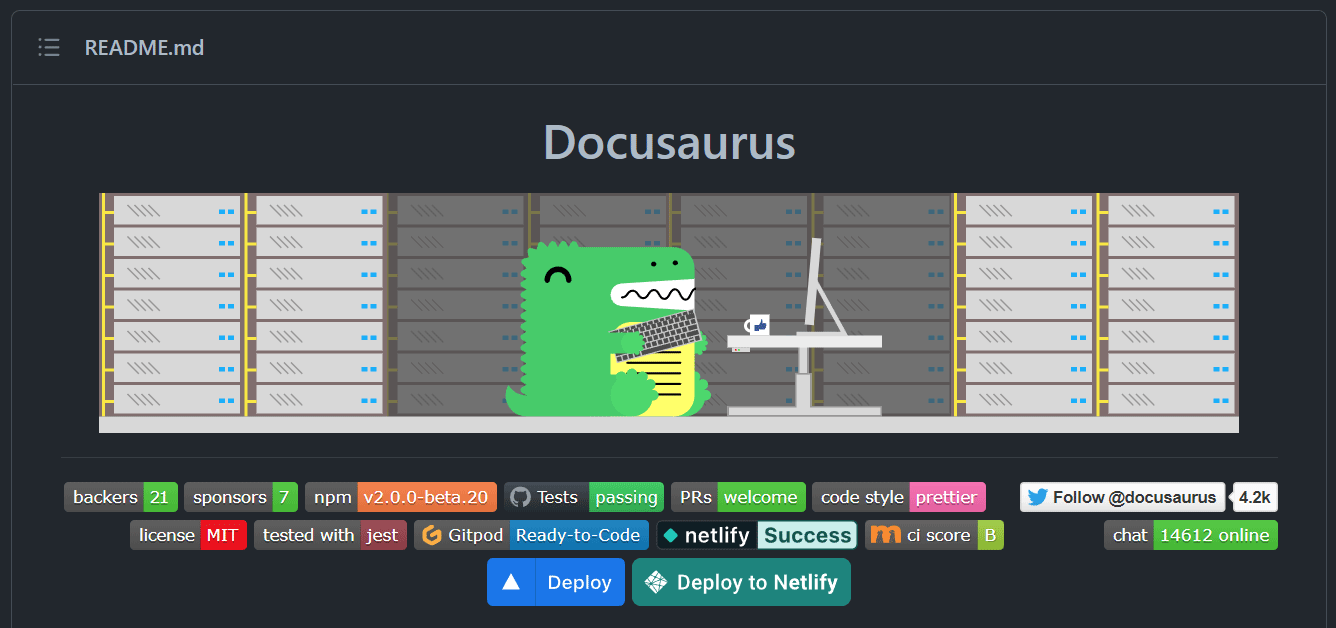This screenshot has height=628, width=1336.
Task: Click the blue Deploy button
Action: (x=556, y=582)
